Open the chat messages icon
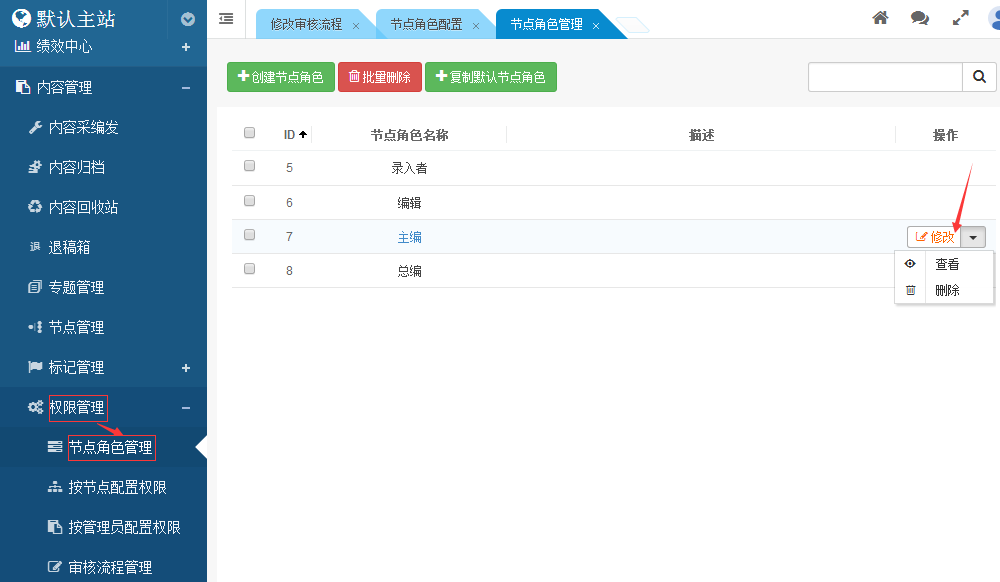The height and width of the screenshot is (582, 1000). point(919,18)
